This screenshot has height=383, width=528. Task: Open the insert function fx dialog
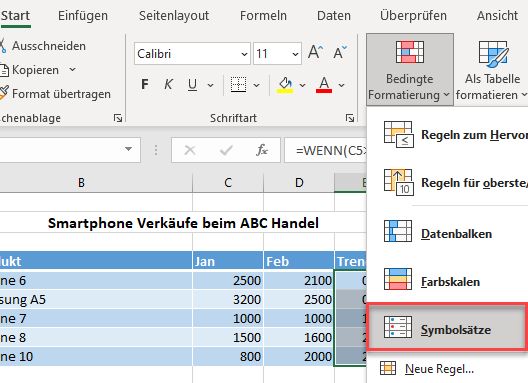click(x=262, y=150)
